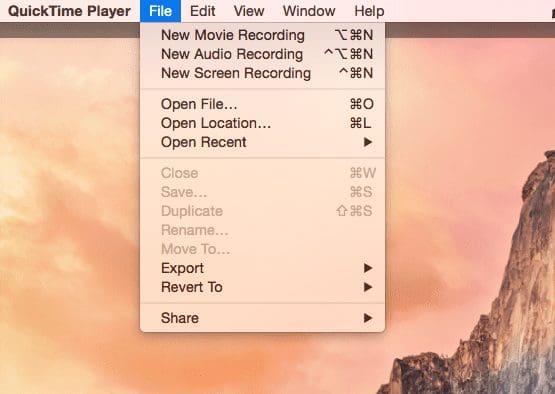Screen dimensions: 555x394
Task: Expand the Revert To submenu
Action: (x=263, y=287)
